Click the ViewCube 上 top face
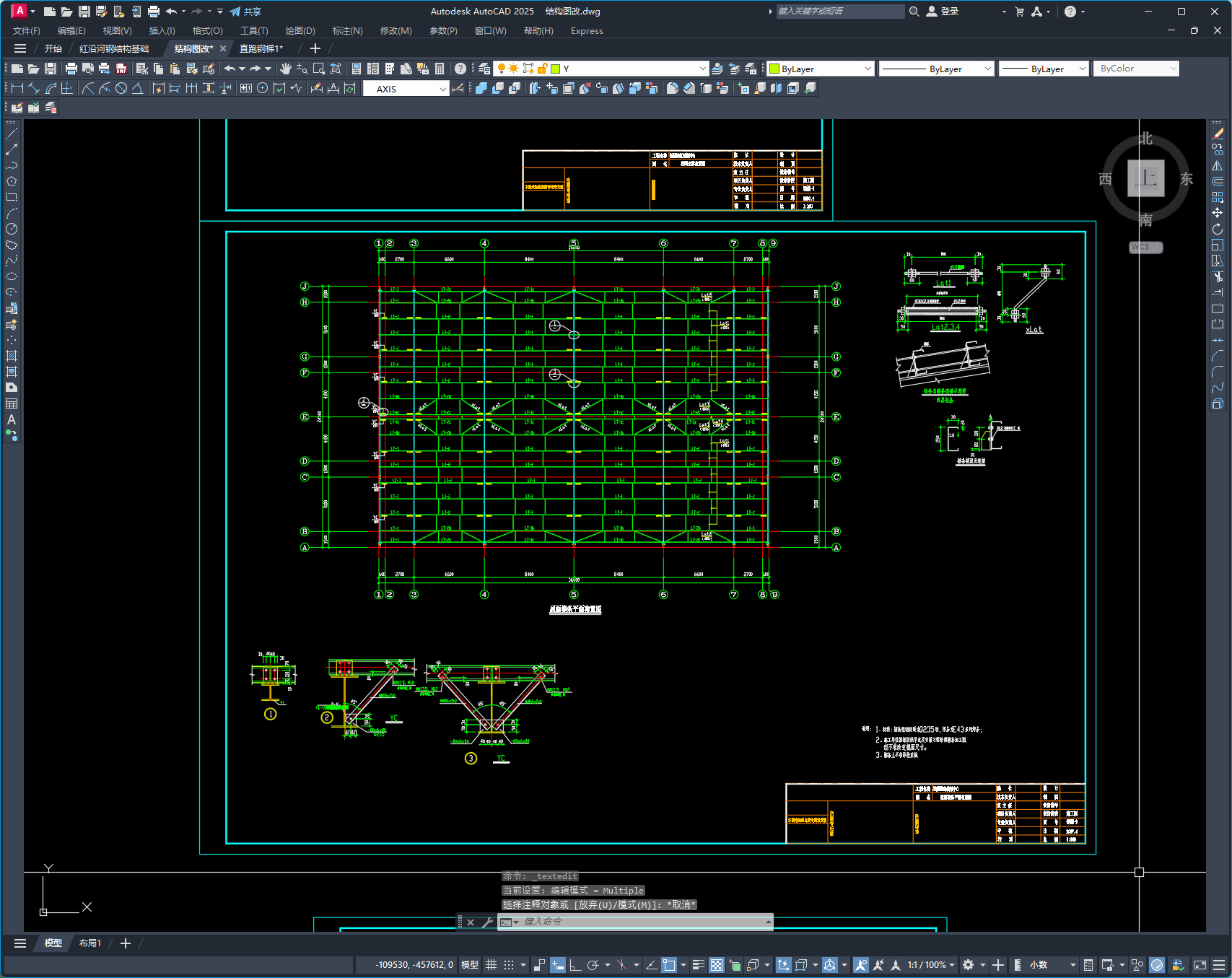 click(x=1146, y=178)
